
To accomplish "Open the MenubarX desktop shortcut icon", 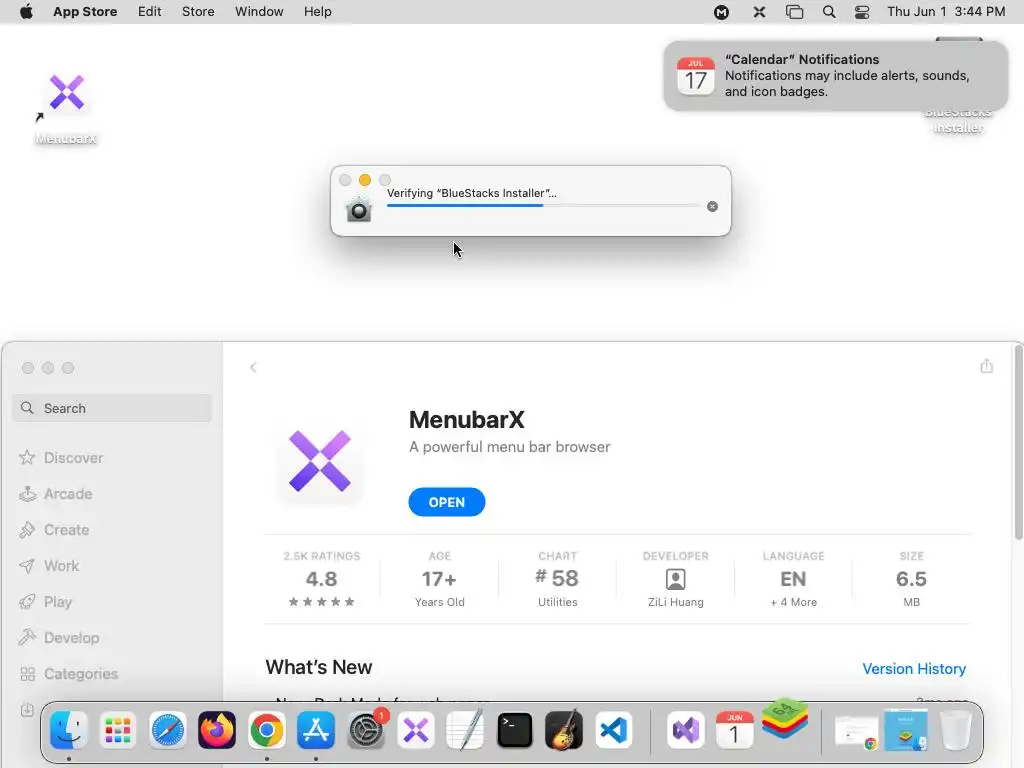I will pyautogui.click(x=66, y=93).
